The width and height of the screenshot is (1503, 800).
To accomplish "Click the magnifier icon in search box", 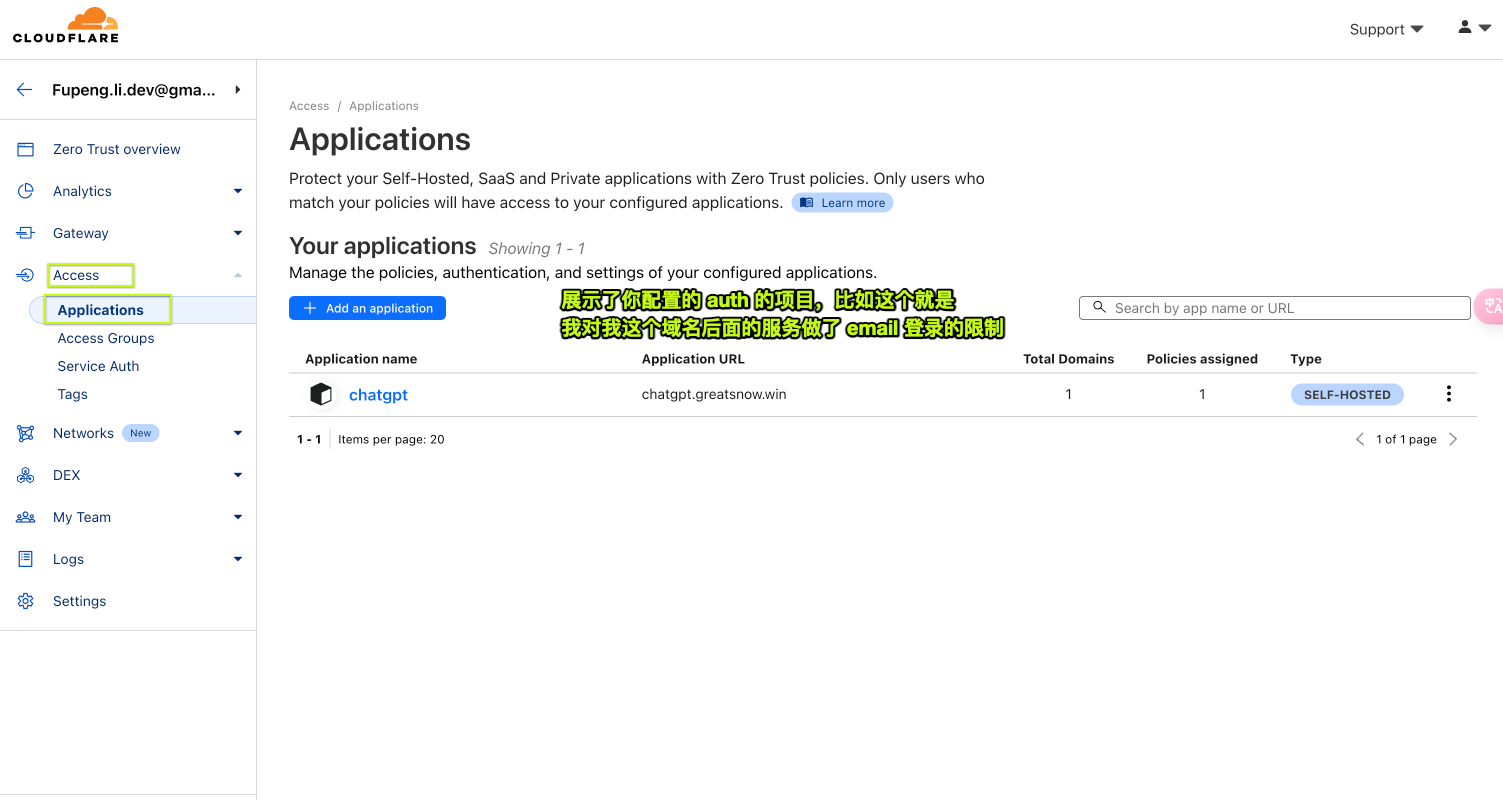I will tap(1099, 308).
